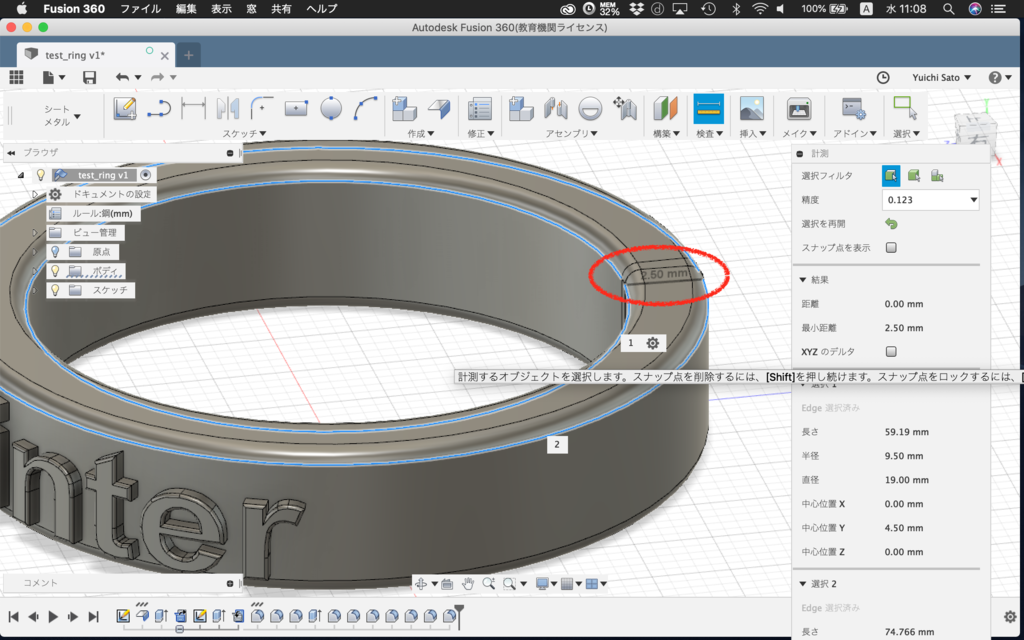
Task: Select the body selection filter
Action: [914, 176]
